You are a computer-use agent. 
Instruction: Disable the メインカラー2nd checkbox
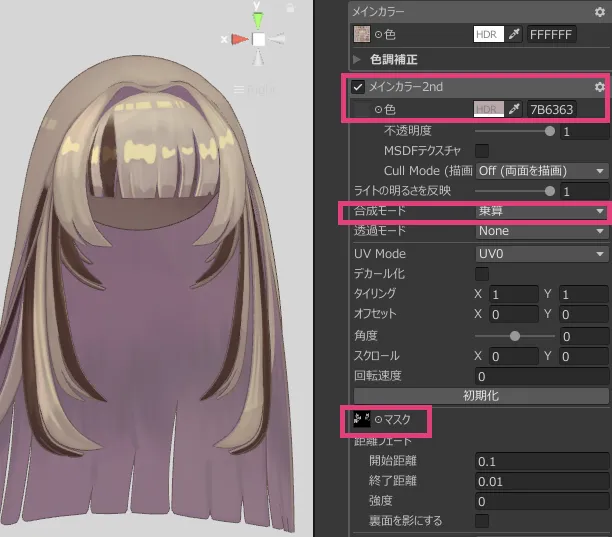coord(358,87)
